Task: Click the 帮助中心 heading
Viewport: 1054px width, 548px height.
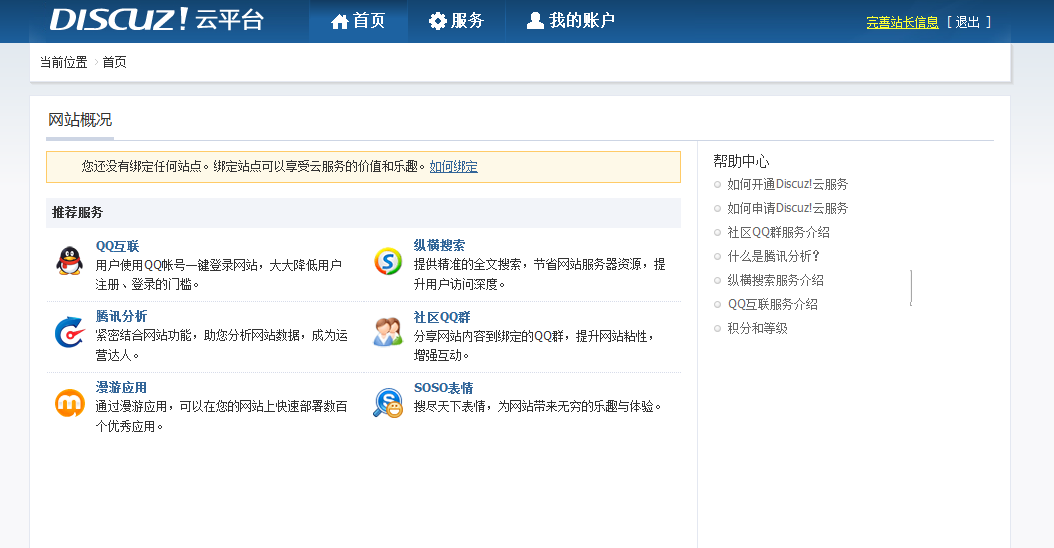Action: 741,161
